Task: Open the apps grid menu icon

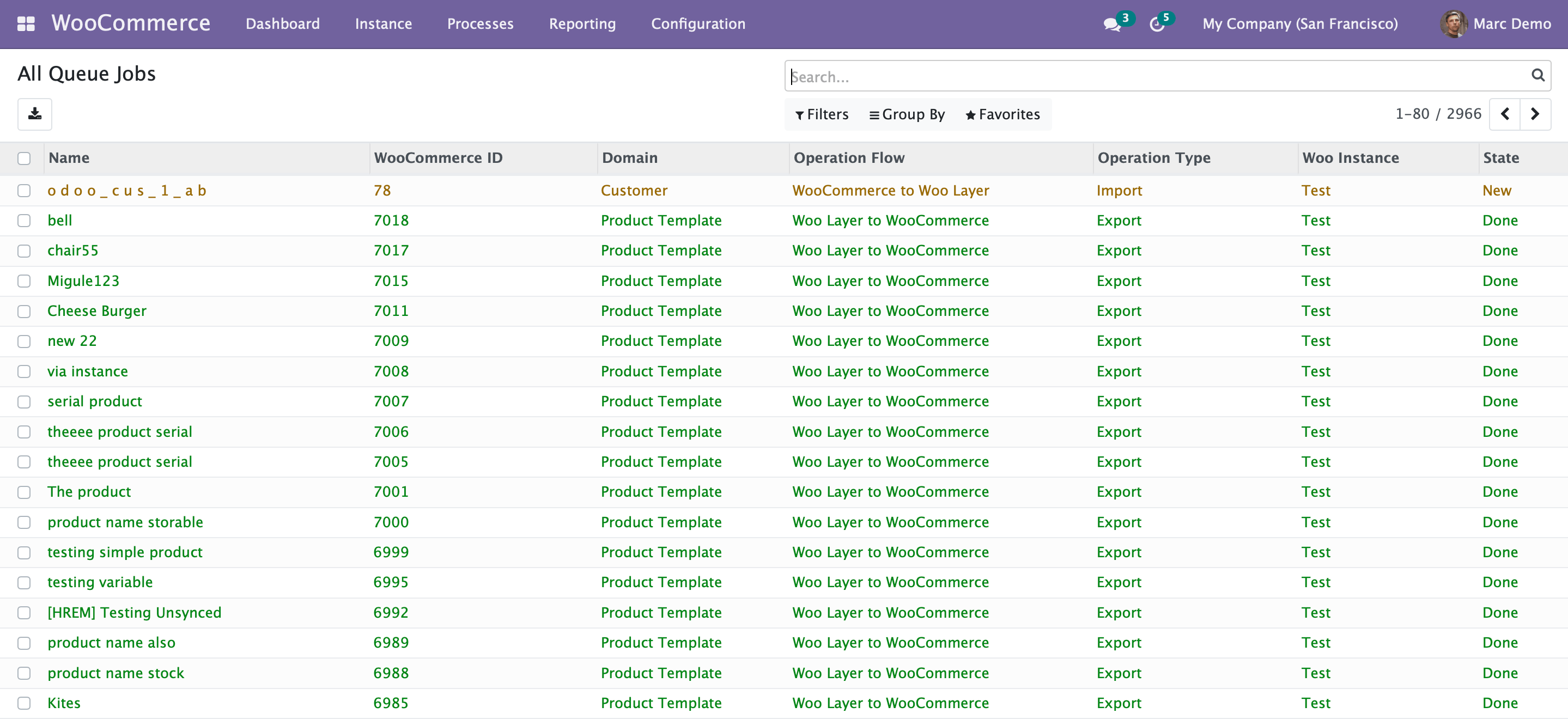Action: (x=26, y=24)
